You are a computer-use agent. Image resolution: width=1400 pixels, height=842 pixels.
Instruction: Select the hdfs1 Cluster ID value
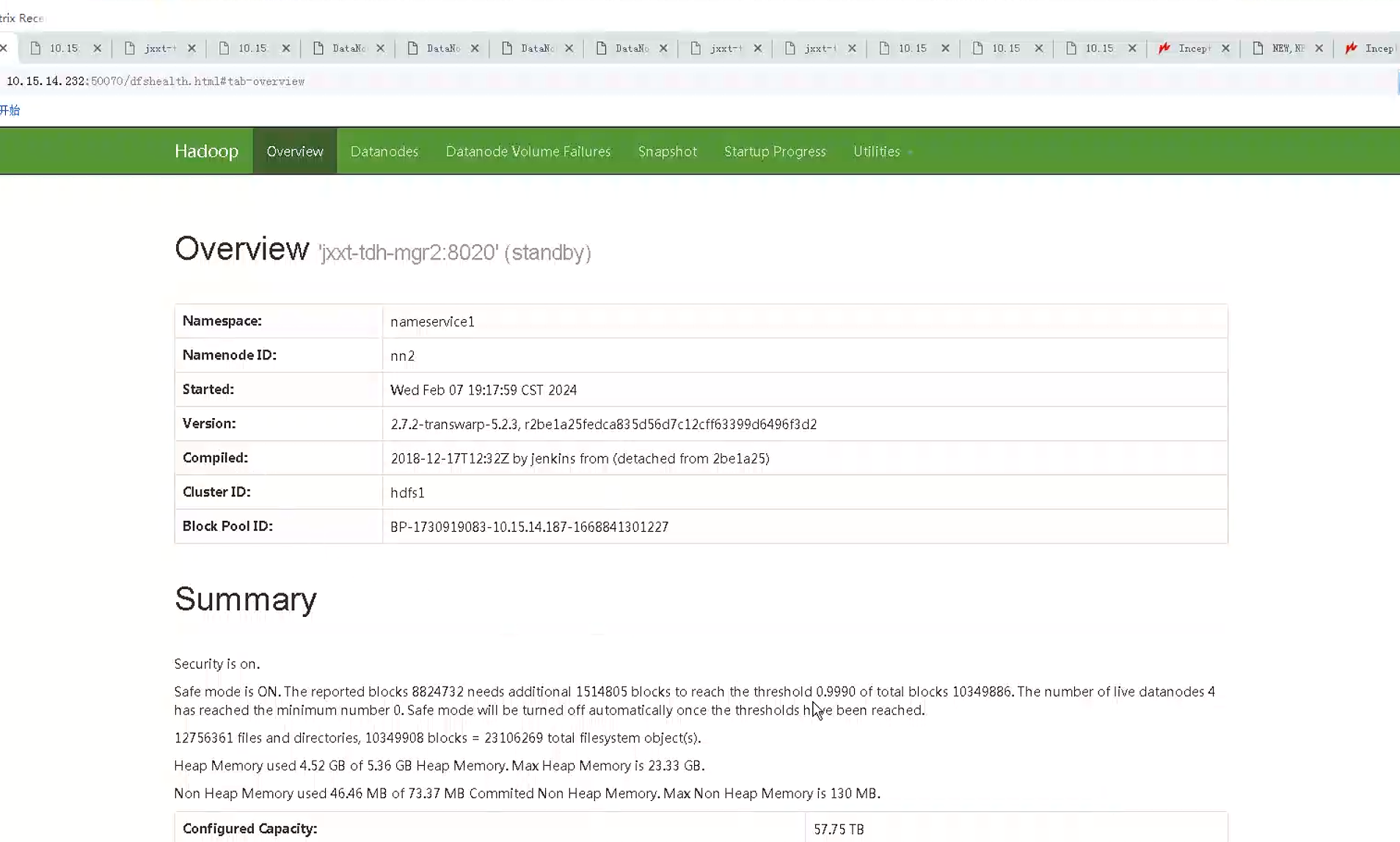407,493
